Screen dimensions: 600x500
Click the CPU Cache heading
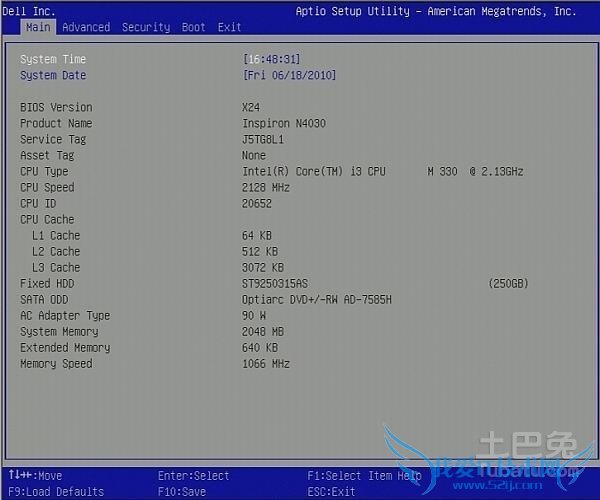point(47,220)
